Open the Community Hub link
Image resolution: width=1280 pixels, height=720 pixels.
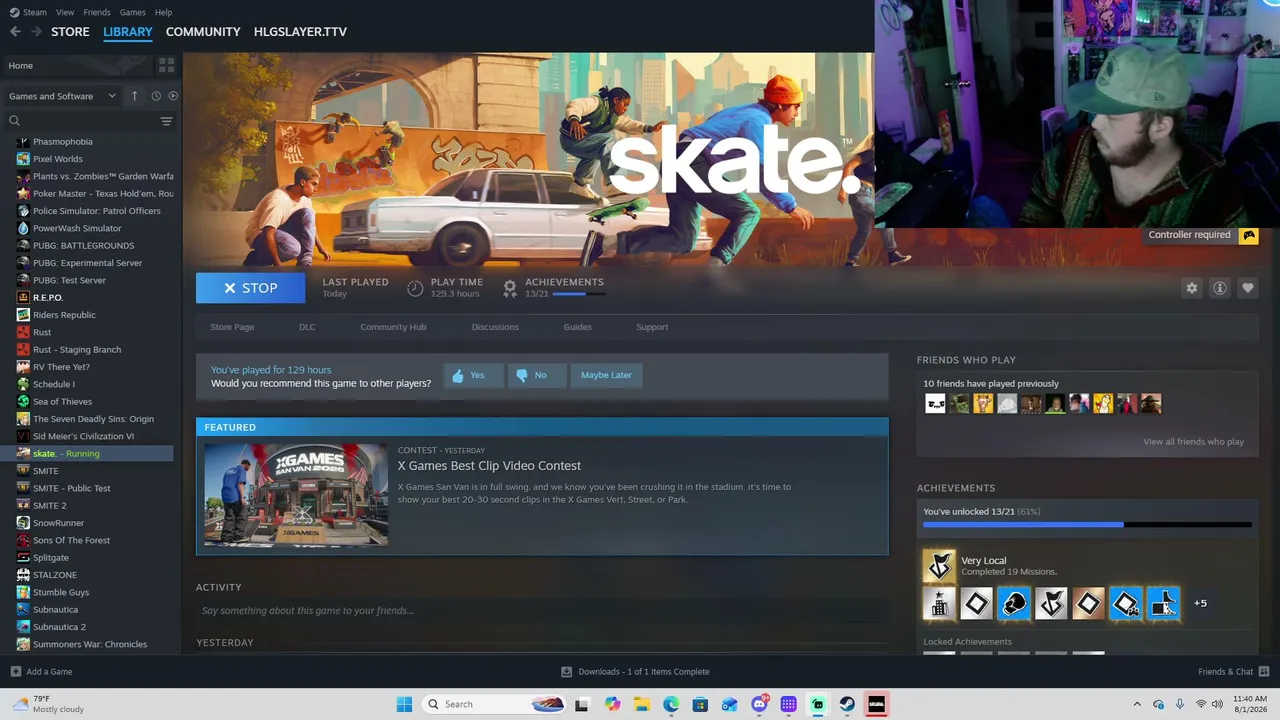pyautogui.click(x=393, y=327)
